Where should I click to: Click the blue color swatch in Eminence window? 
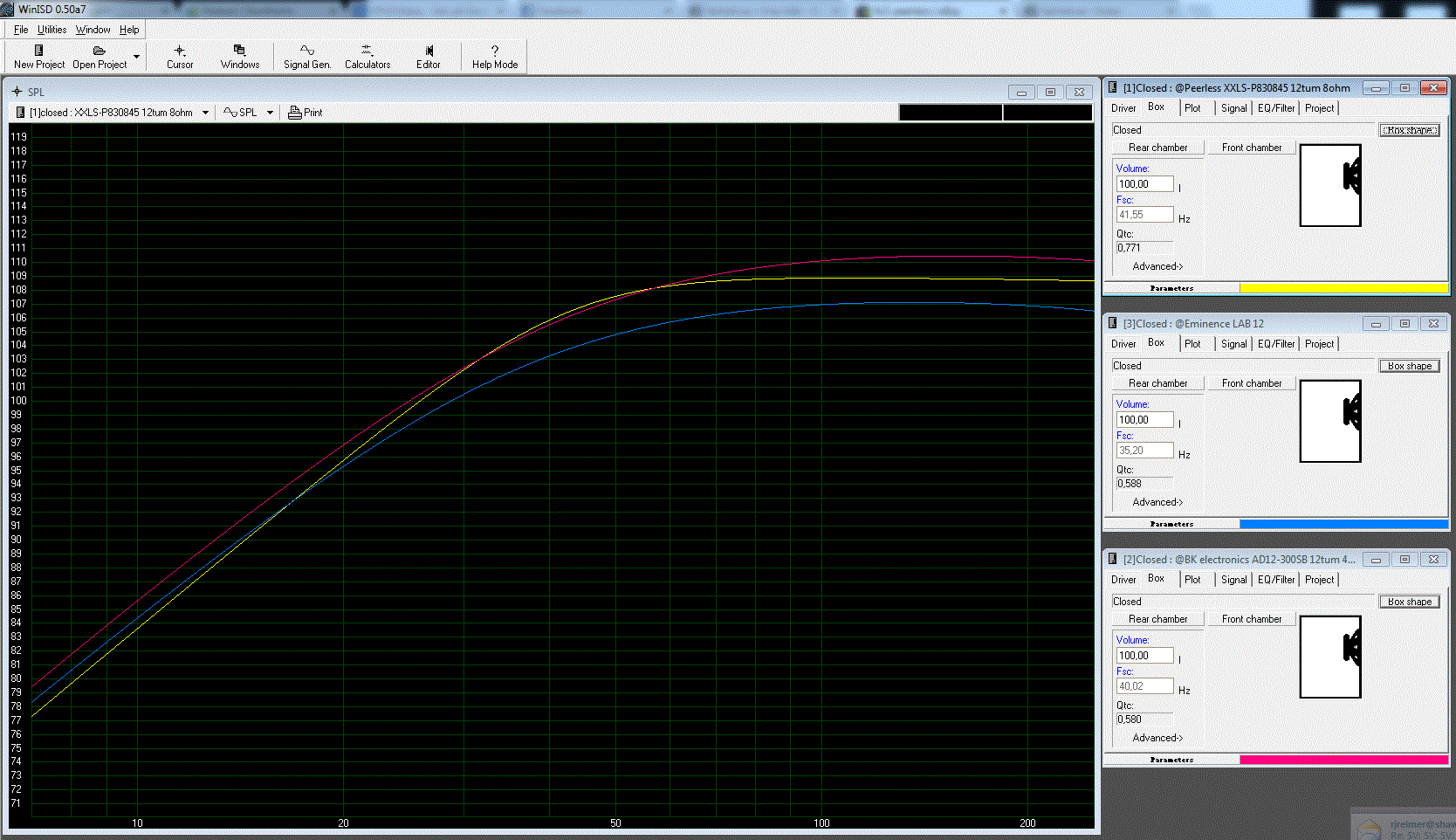coord(1343,524)
